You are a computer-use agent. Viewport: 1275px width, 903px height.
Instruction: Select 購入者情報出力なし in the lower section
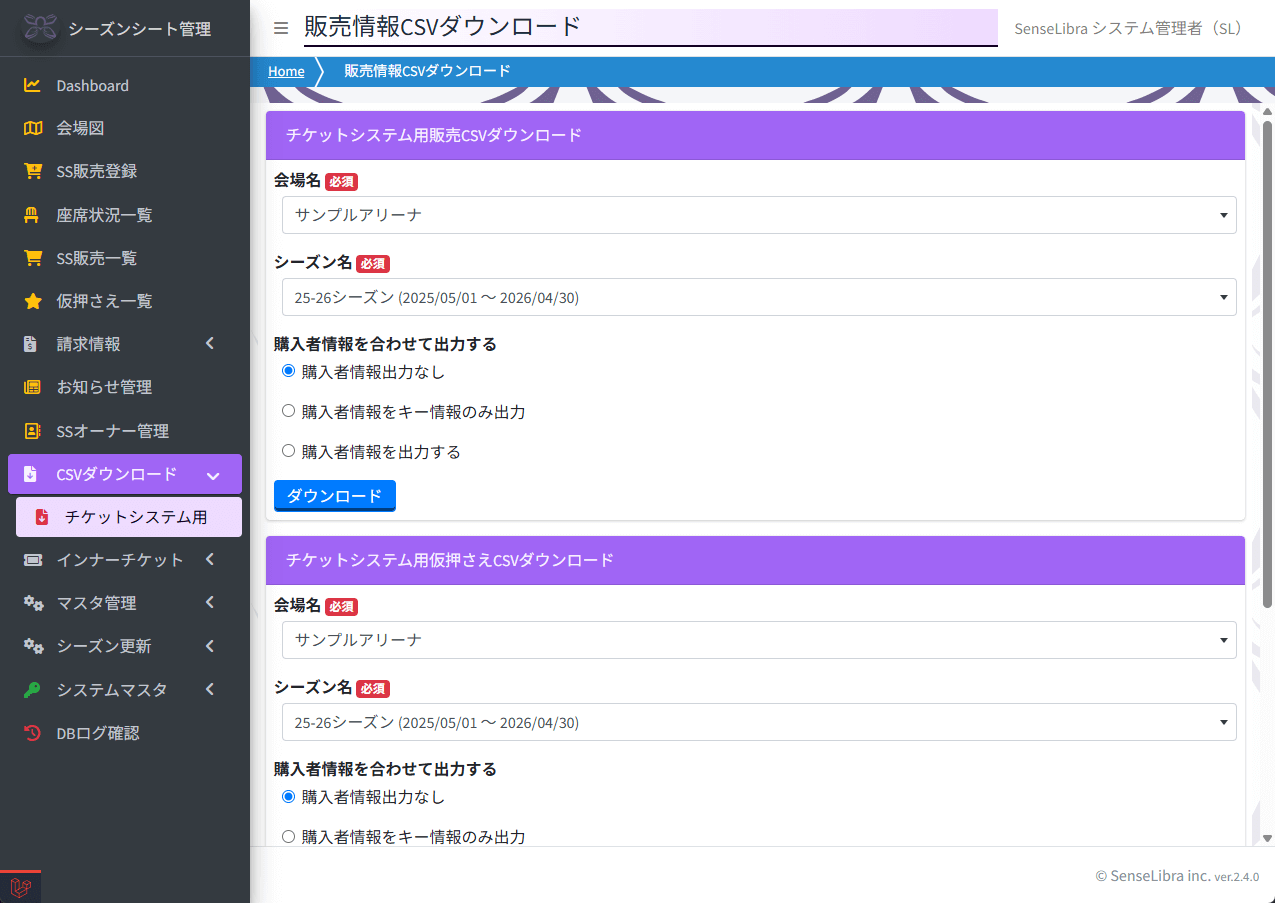pyautogui.click(x=288, y=796)
